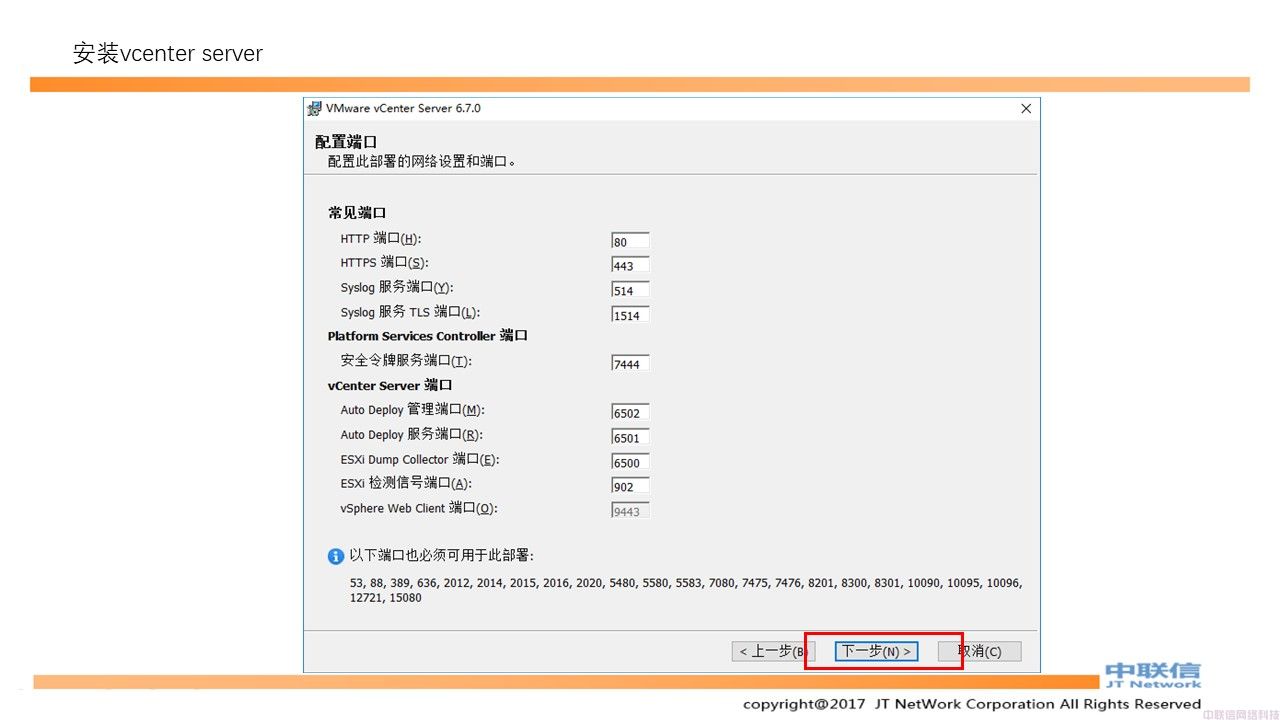Click the 'ESXi Dump Collector 端口(E):' label
Image resolution: width=1280 pixels, height=720 pixels.
pos(420,459)
